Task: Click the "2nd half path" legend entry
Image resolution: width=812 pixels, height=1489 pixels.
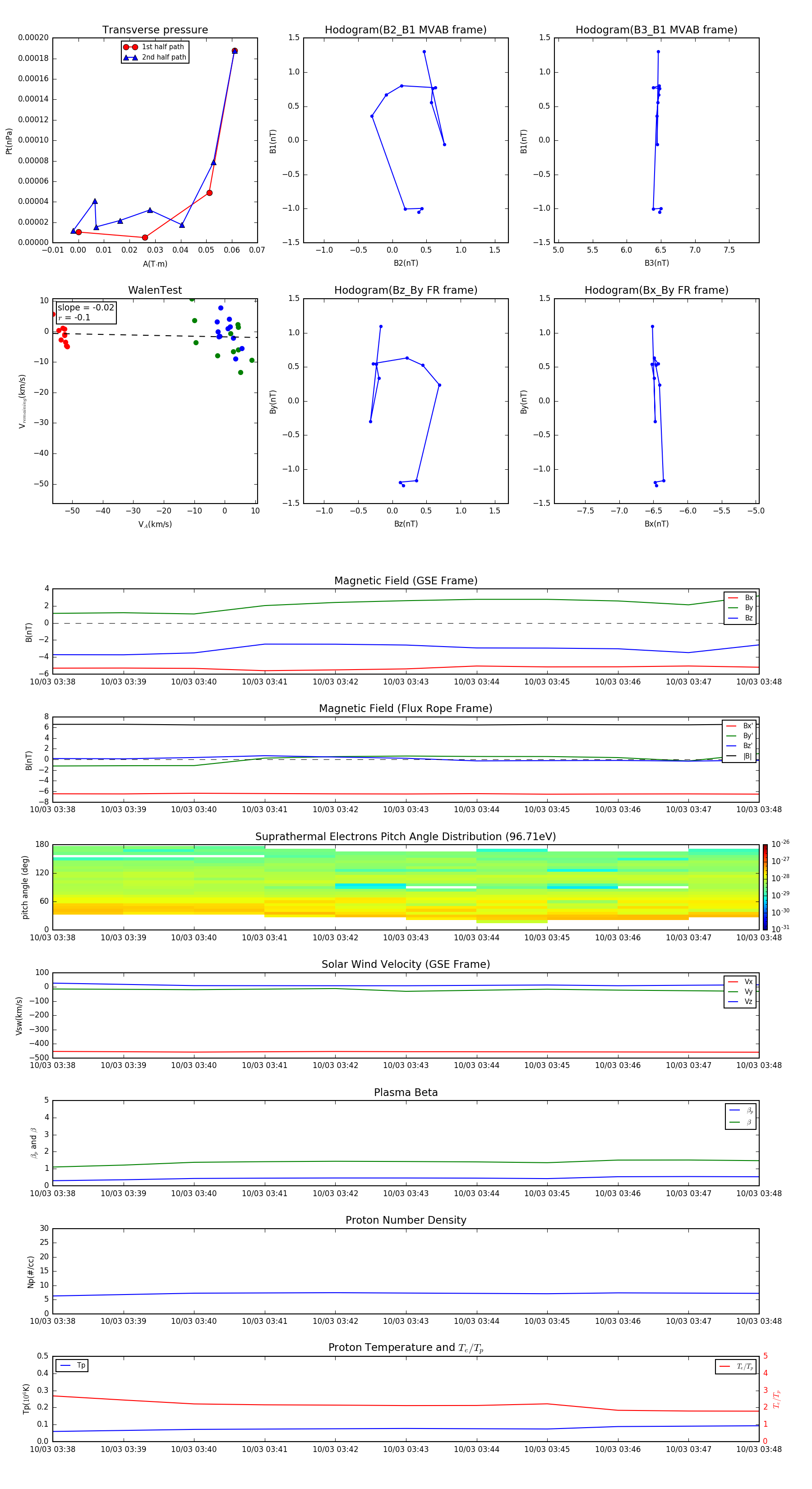Action: (x=155, y=57)
